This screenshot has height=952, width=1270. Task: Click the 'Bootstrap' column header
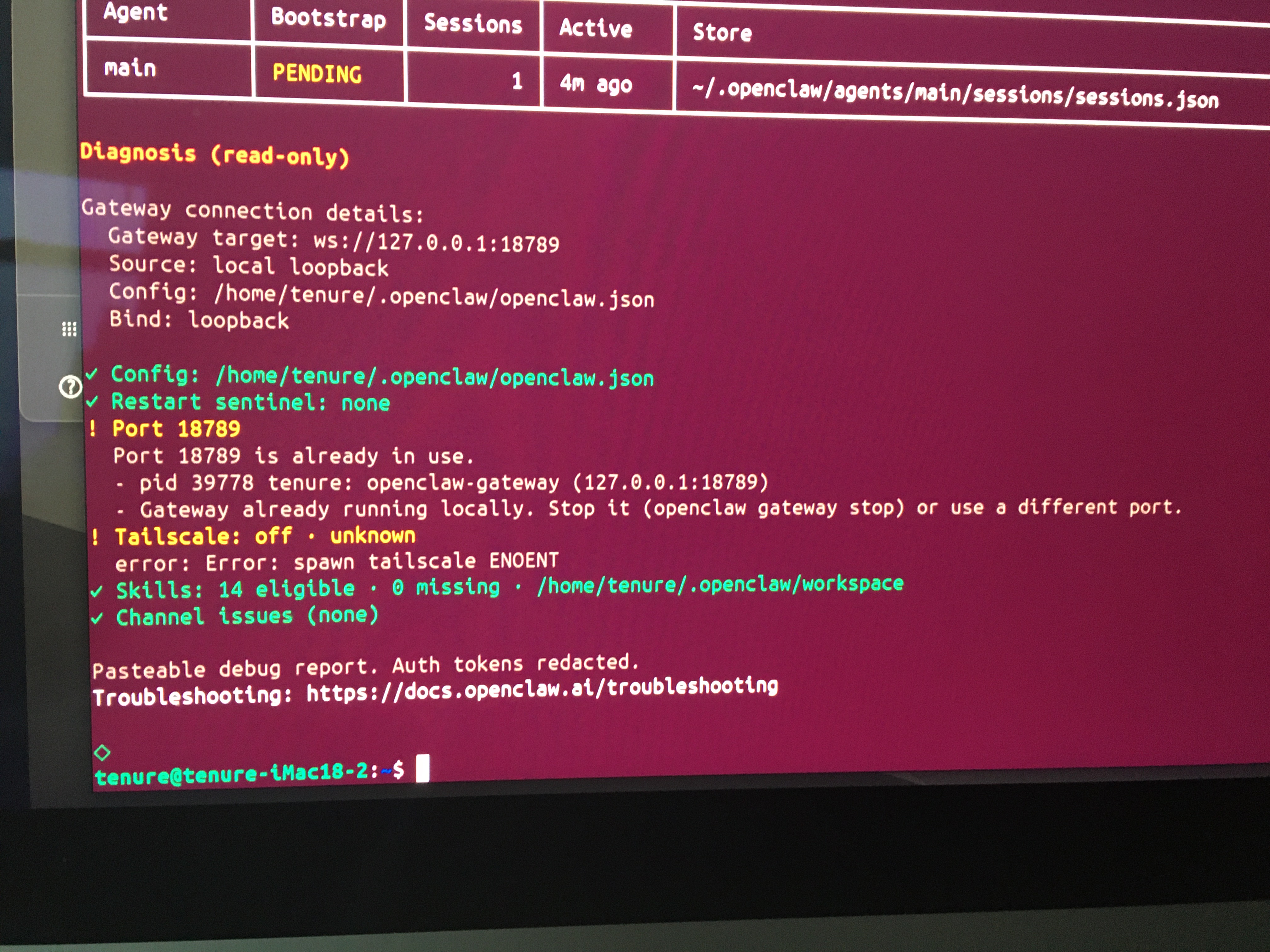(x=329, y=18)
